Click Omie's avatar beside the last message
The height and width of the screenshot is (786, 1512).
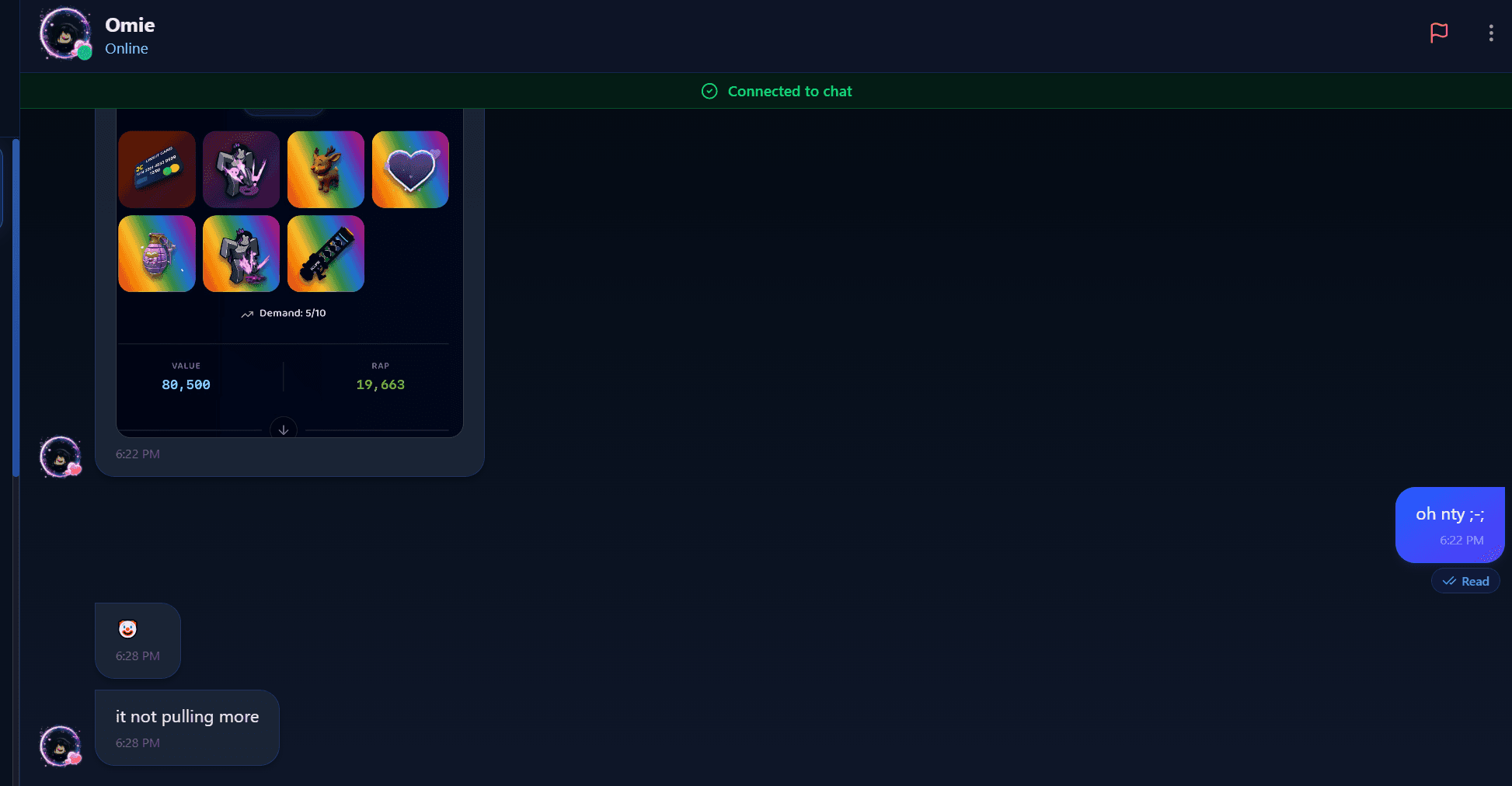pos(61,746)
